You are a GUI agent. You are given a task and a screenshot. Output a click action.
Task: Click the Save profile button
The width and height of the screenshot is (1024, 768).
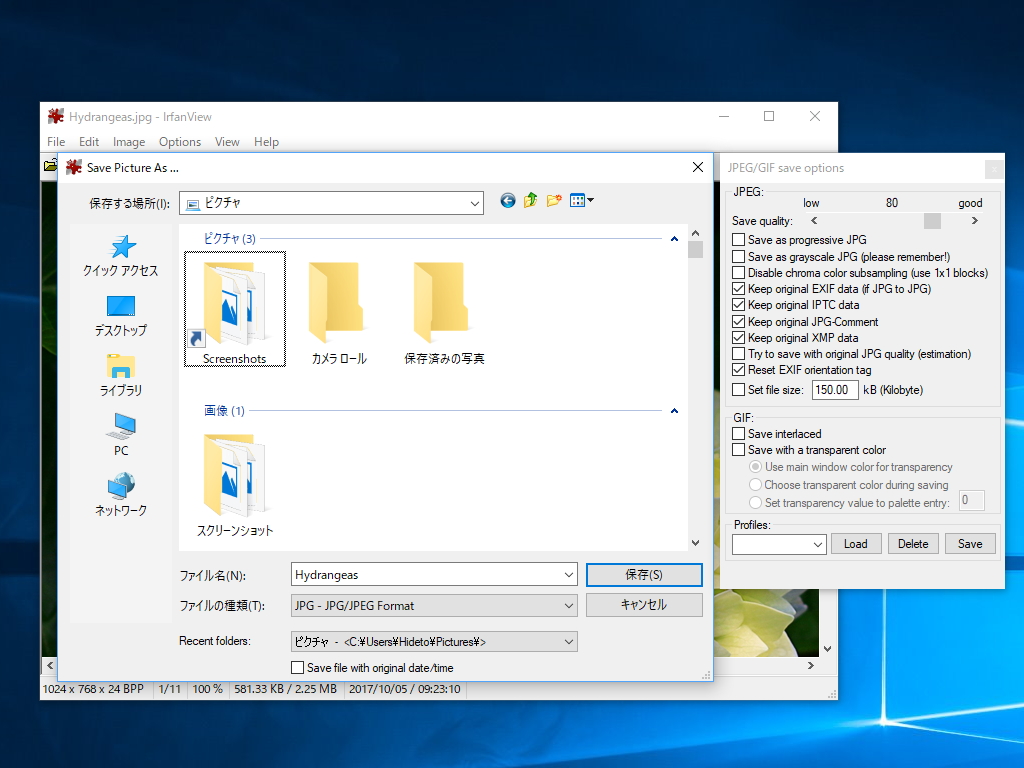970,544
